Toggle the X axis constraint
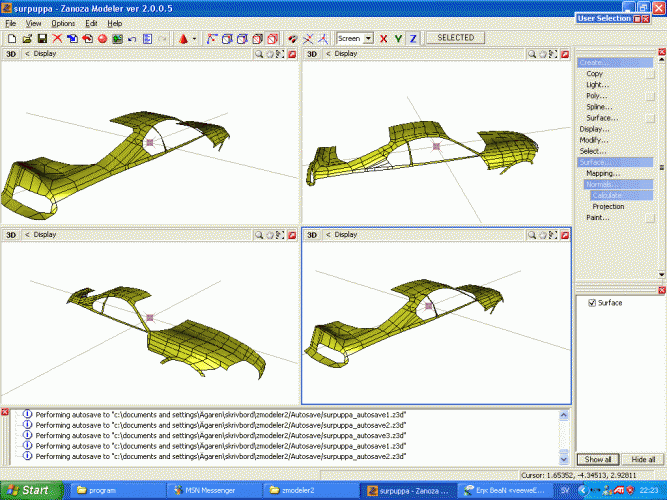This screenshot has height=500, width=667. pyautogui.click(x=384, y=39)
